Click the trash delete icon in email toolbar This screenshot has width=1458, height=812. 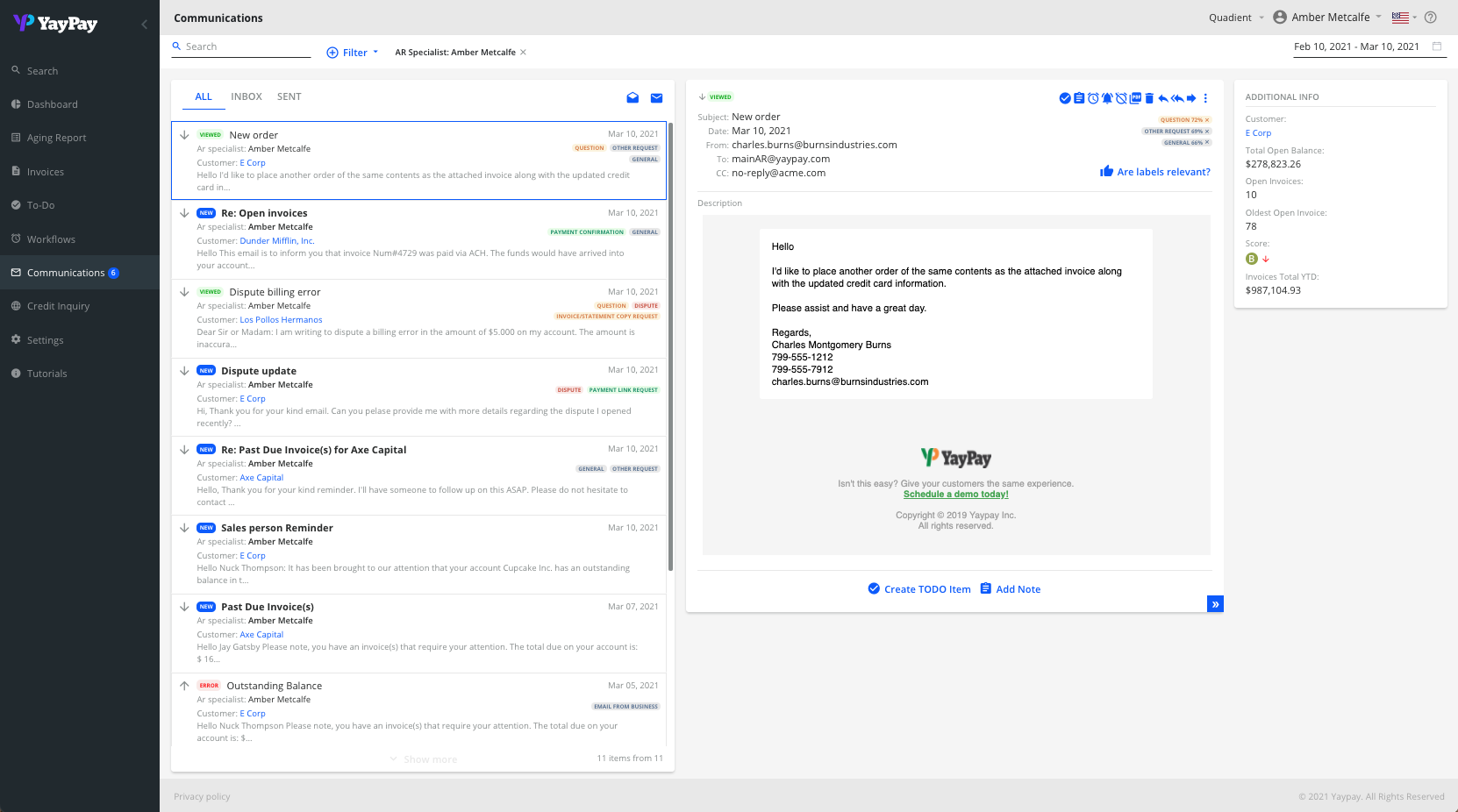click(x=1149, y=98)
